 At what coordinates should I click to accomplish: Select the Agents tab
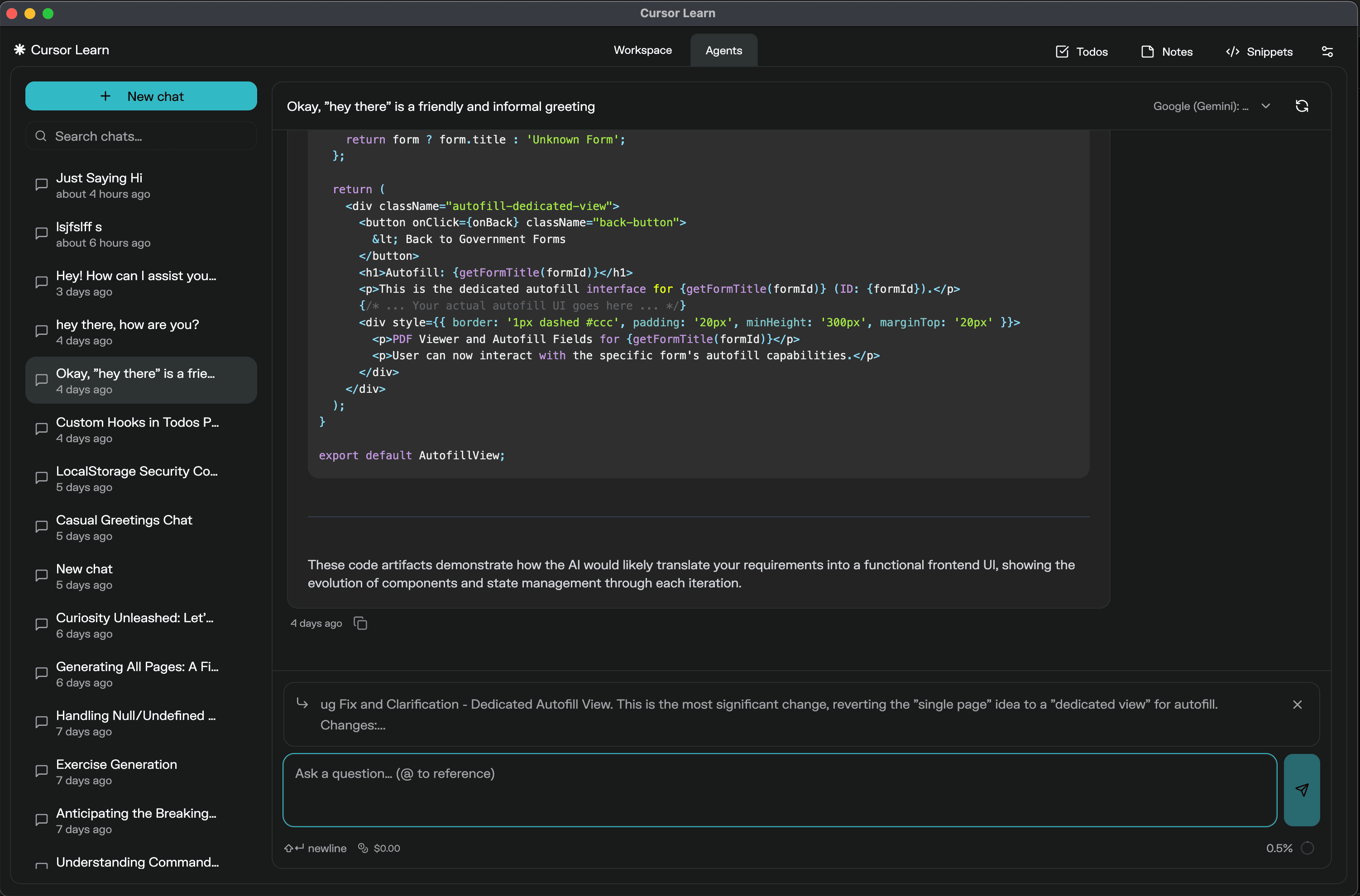(723, 50)
